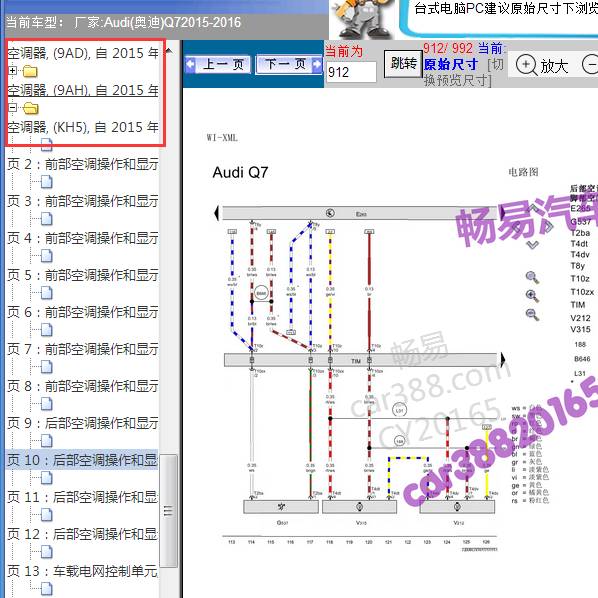Pan diagram down with the down chevron

[x=532, y=245]
